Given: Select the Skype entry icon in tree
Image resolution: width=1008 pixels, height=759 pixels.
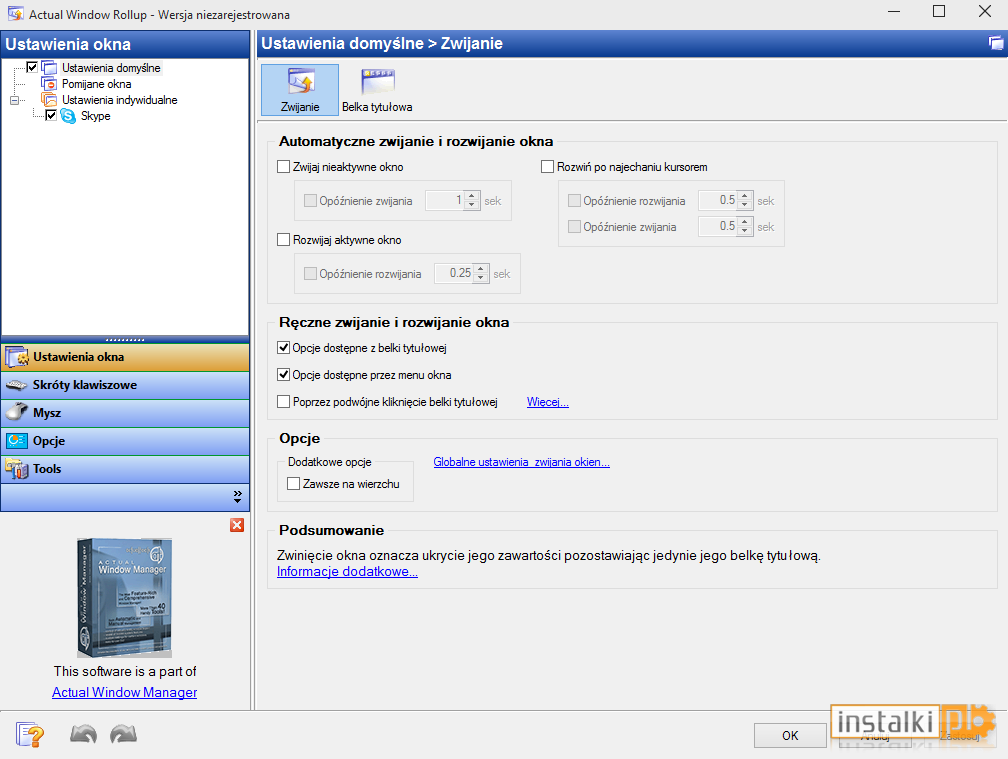Looking at the screenshot, I should (68, 116).
